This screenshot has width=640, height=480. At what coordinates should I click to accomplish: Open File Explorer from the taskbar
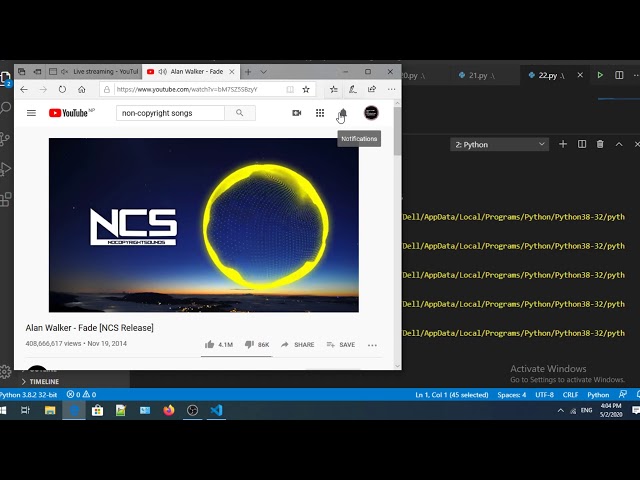coord(50,410)
